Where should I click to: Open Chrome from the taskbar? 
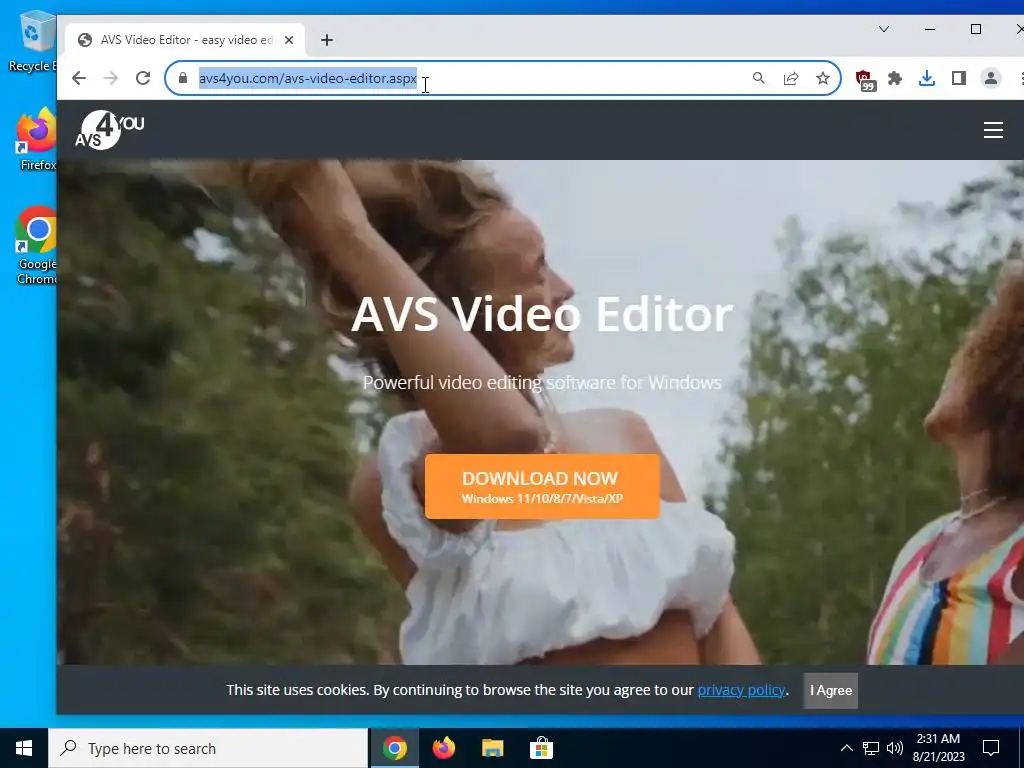[x=394, y=748]
